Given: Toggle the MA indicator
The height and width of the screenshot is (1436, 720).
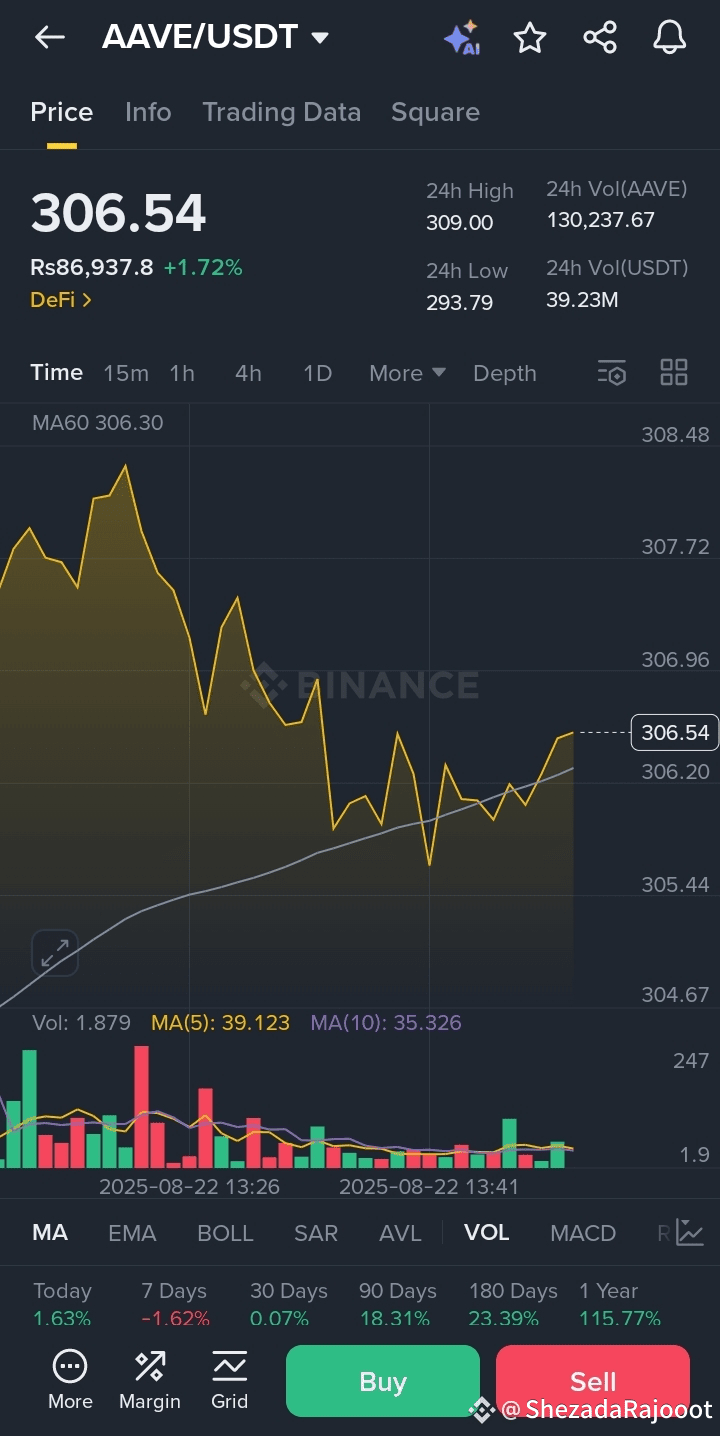Looking at the screenshot, I should tap(50, 1232).
